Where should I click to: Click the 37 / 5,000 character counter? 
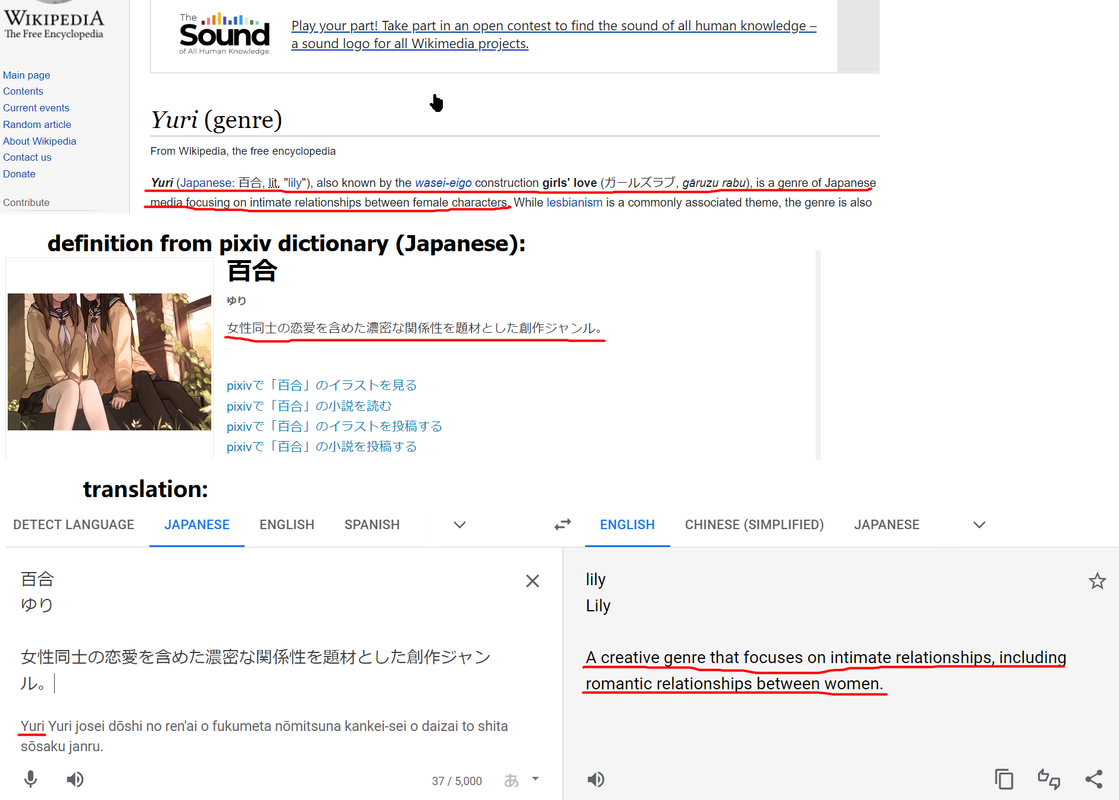pyautogui.click(x=457, y=781)
